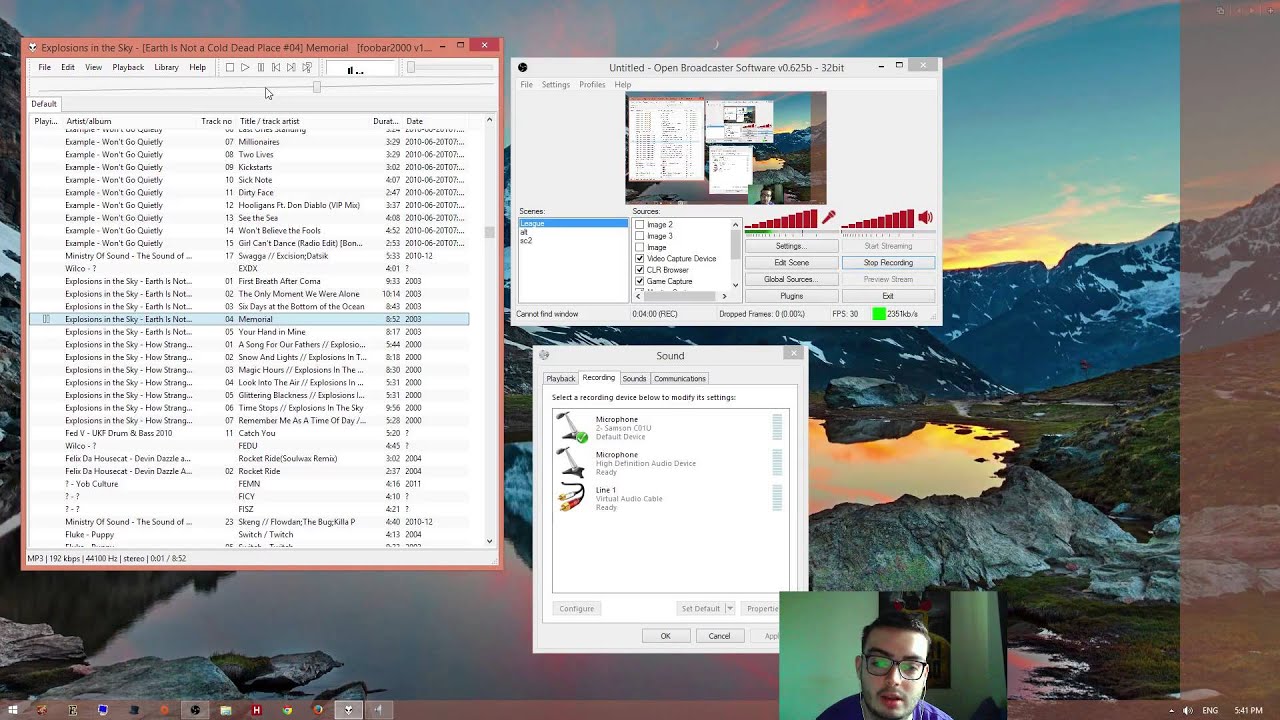Mute desktop audio speaker icon in OBS
Viewport: 1280px width, 720px height.
pyautogui.click(x=925, y=217)
